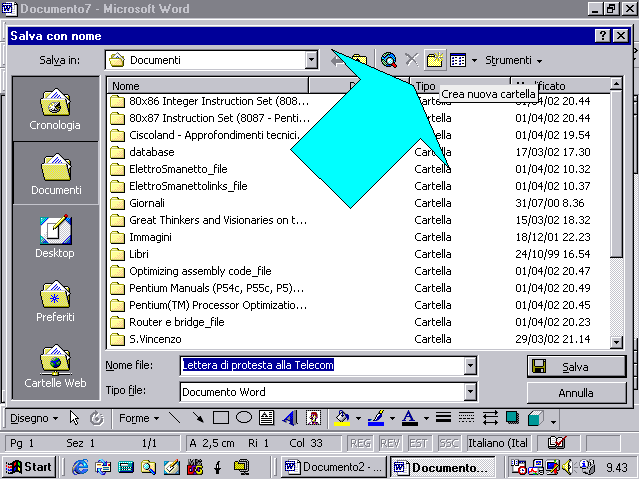Click the Line Style icon
Screen dimensions: 639x479
pos(443,418)
